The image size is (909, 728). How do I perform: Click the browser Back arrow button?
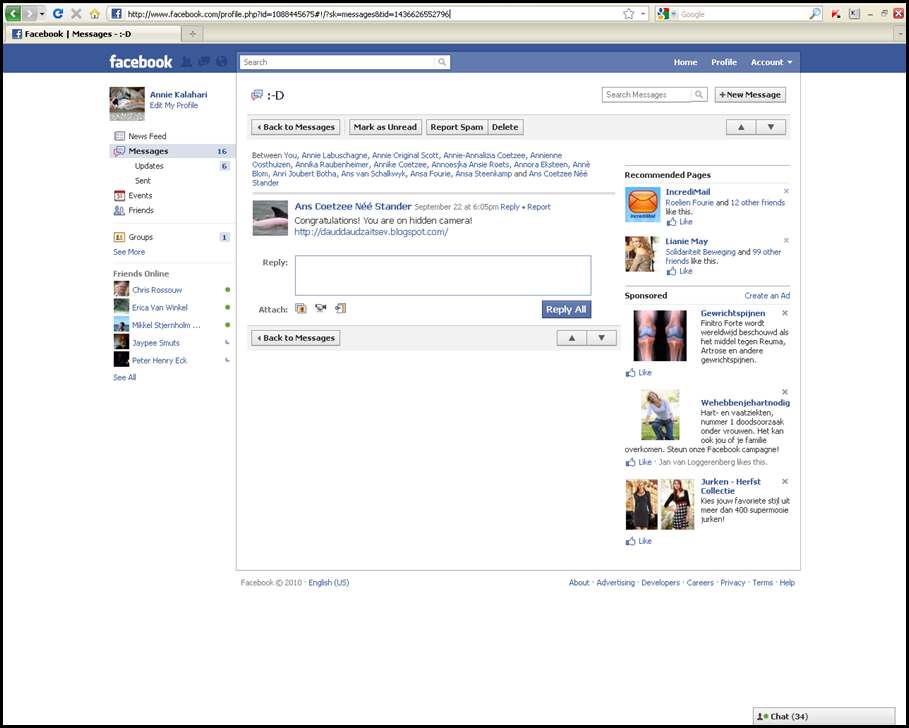click(13, 13)
